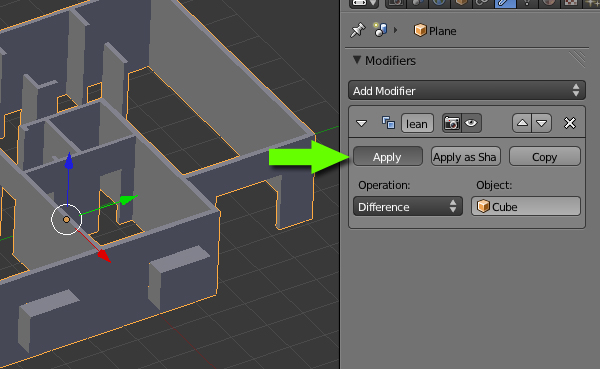Toggle modifier display in viewport (eye icon)
Image resolution: width=600 pixels, height=369 pixels.
click(x=471, y=123)
